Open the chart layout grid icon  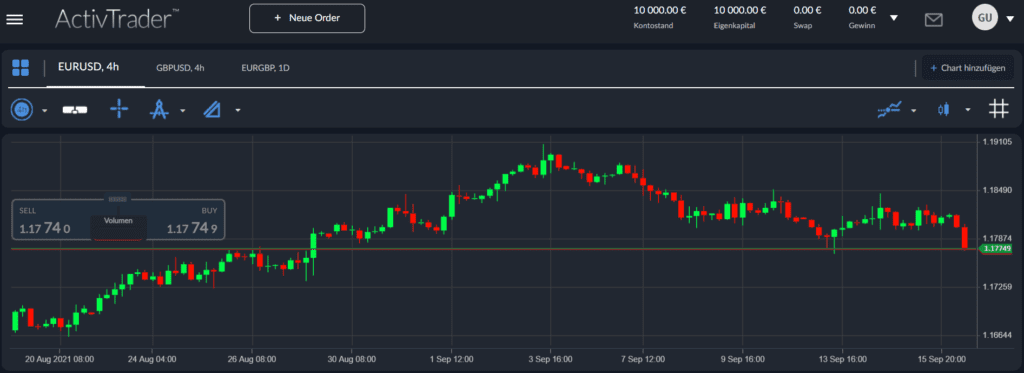(x=20, y=67)
